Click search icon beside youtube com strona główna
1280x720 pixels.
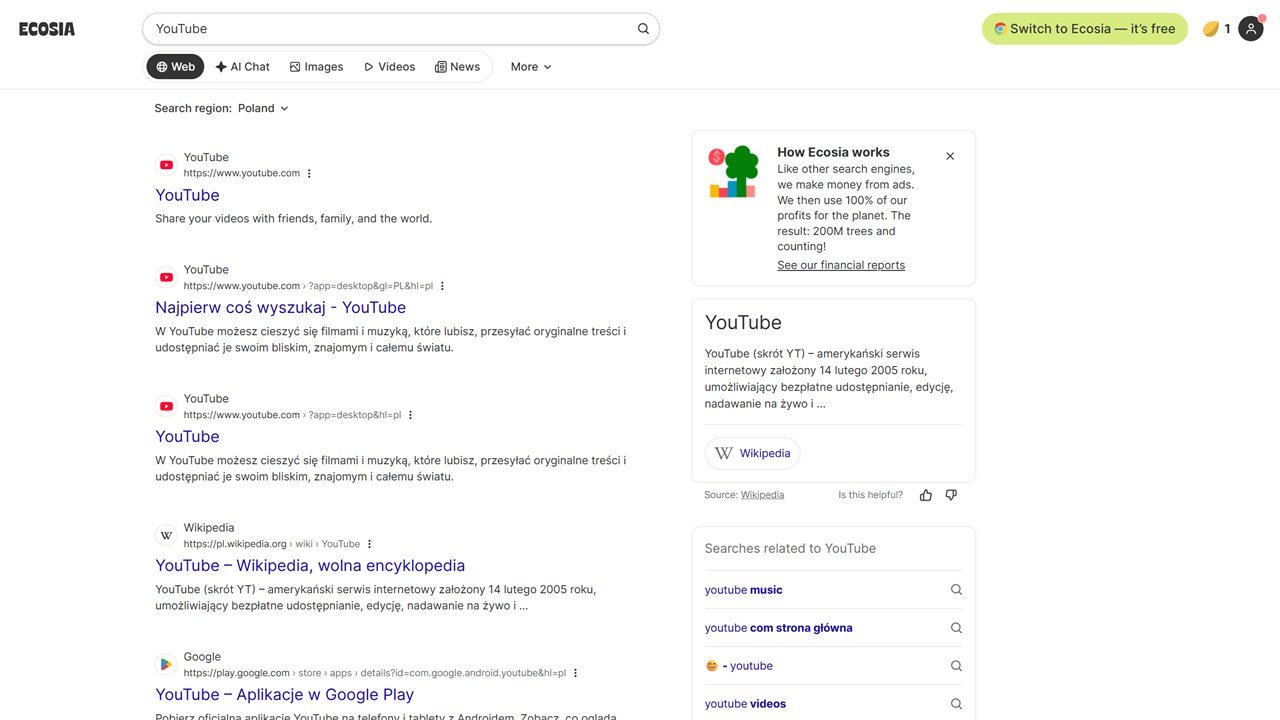pyautogui.click(x=956, y=628)
